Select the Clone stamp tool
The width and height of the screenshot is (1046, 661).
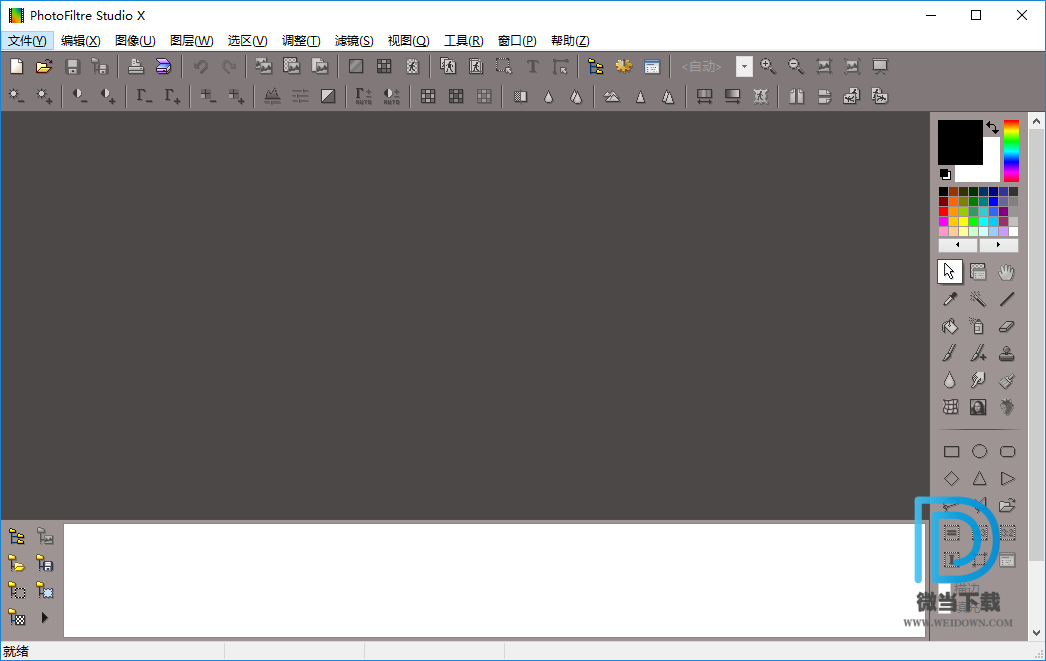1007,353
